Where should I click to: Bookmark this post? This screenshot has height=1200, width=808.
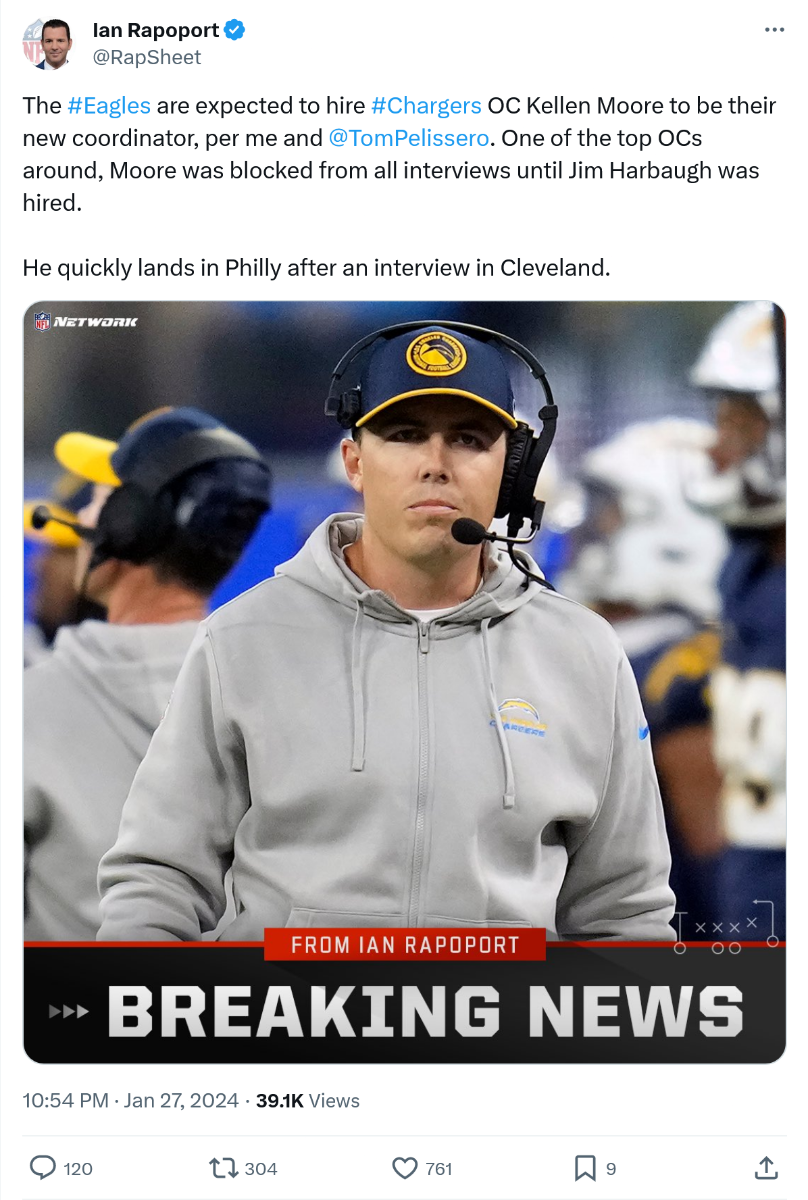(x=585, y=1167)
